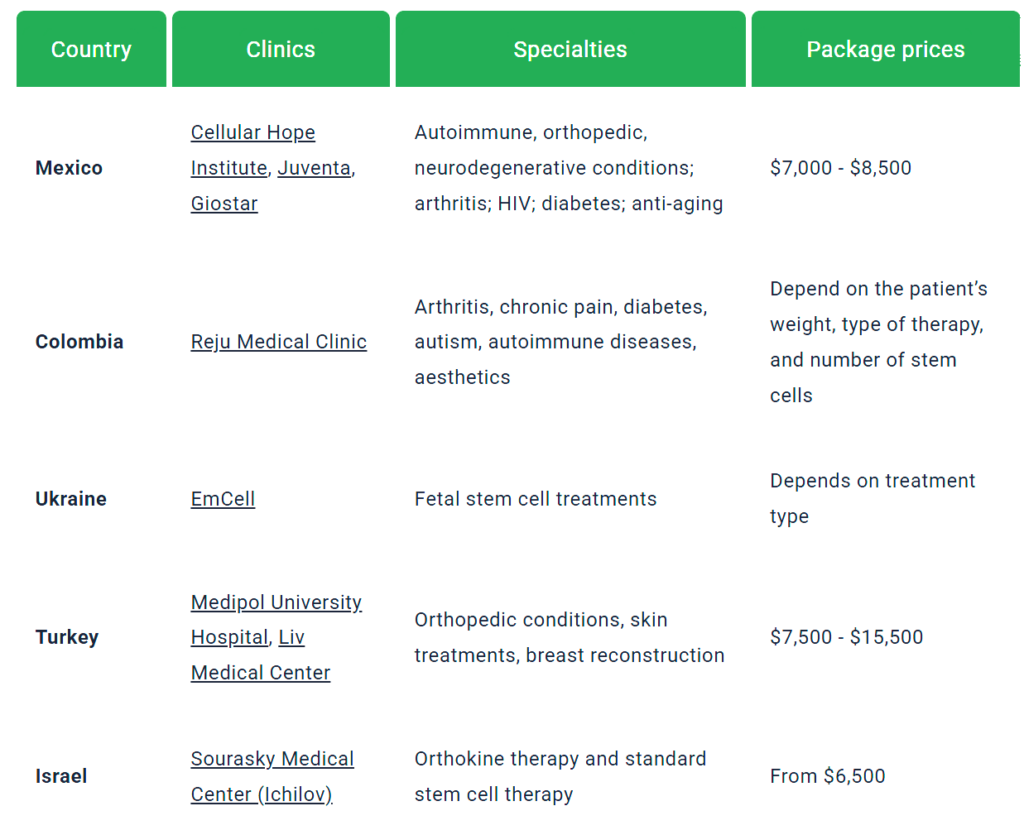Open the Sourasky Medical Center (Ichilov) link
Image resolution: width=1024 pixels, height=830 pixels.
click(272, 776)
